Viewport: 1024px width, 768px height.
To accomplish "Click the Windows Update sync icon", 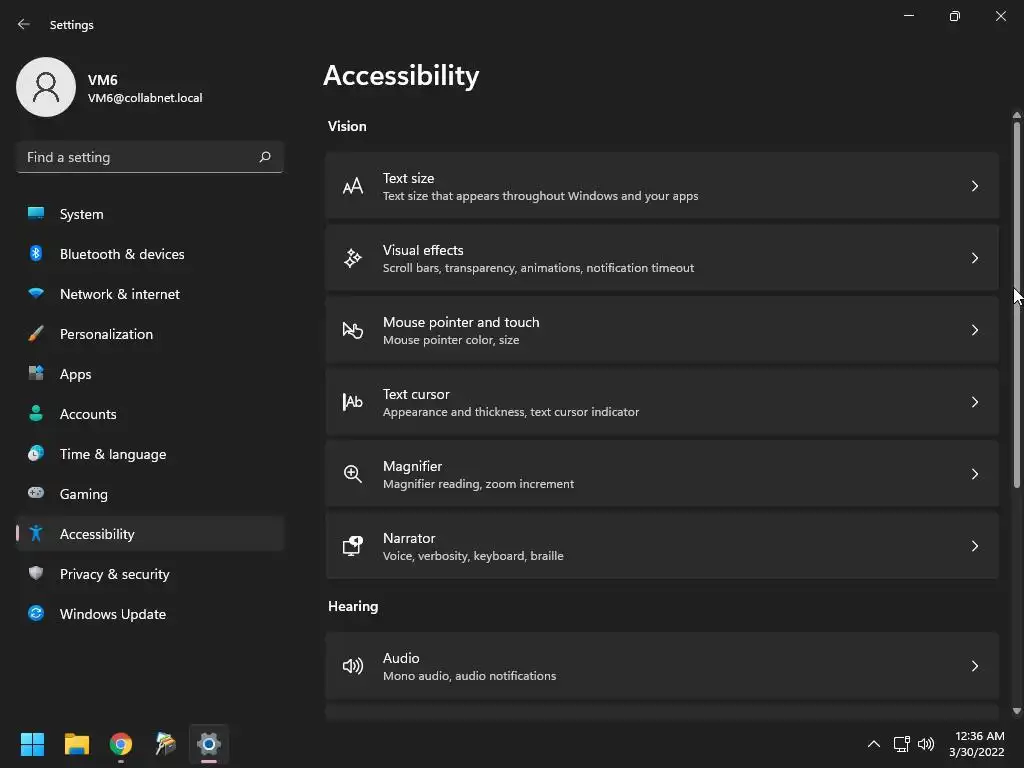I will coord(36,614).
